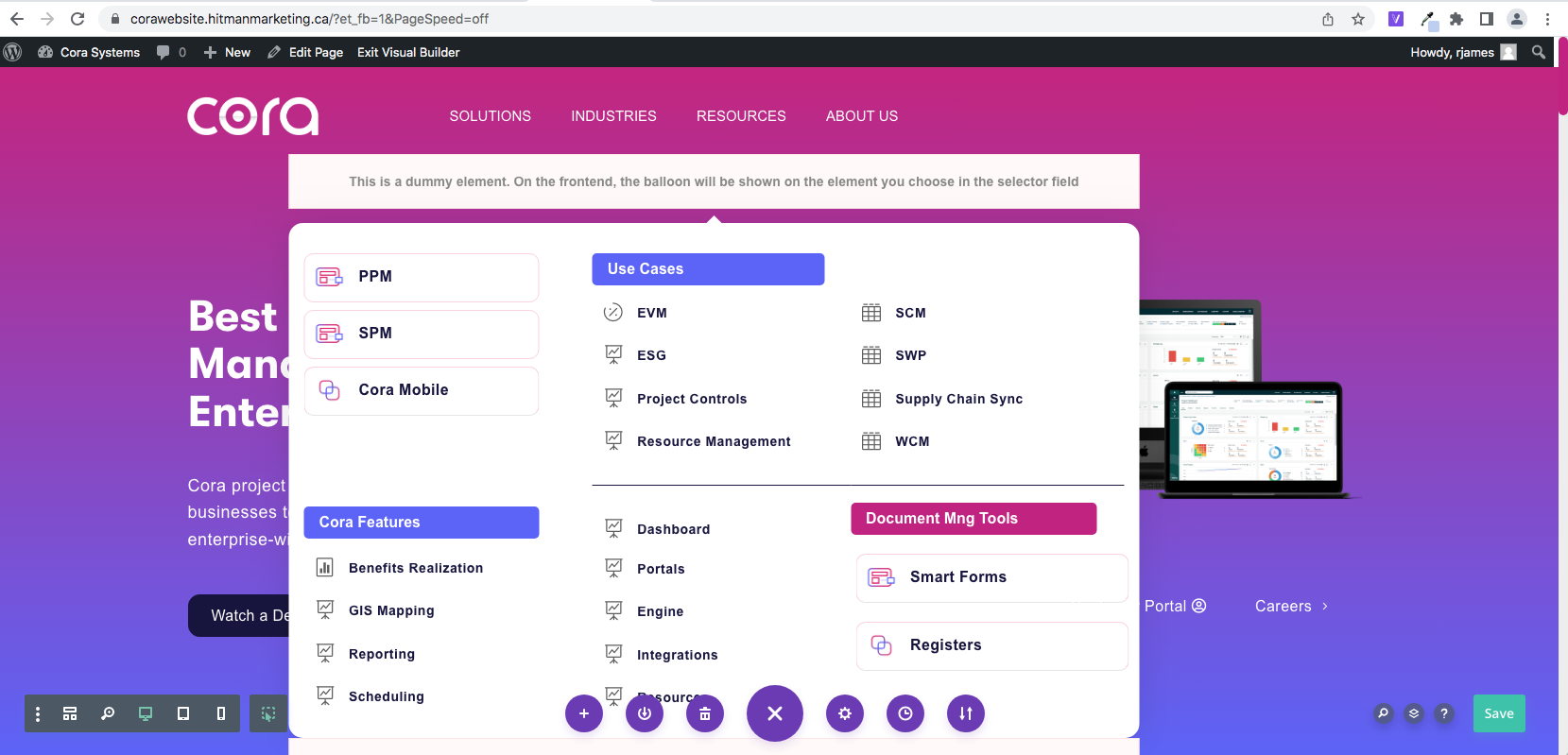This screenshot has width=1568, height=755.
Task: Click the New item in admin bar
Action: pos(227,52)
